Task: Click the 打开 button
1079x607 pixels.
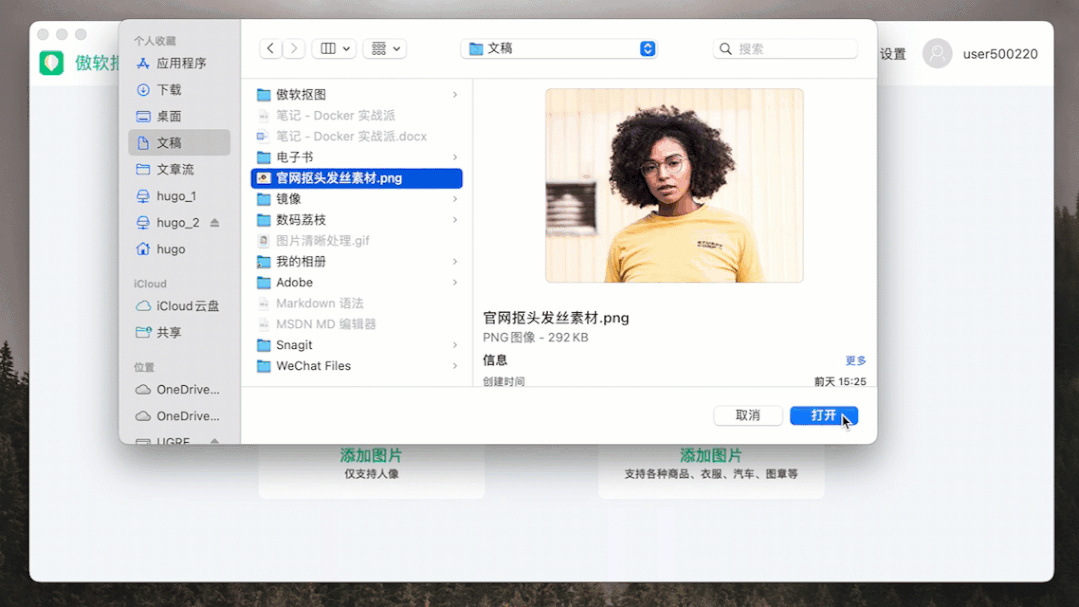Action: [824, 415]
